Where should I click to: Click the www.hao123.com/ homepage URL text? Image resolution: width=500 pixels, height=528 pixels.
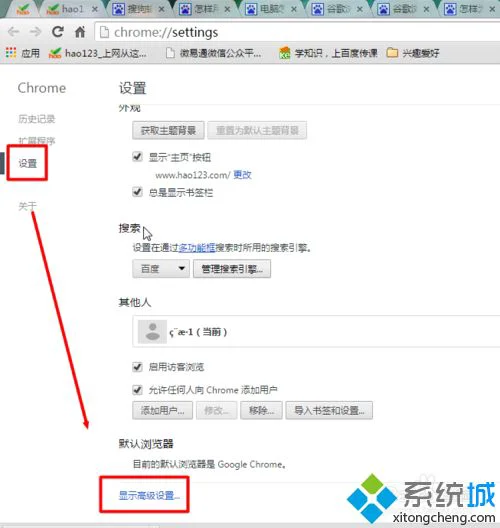[x=193, y=175]
